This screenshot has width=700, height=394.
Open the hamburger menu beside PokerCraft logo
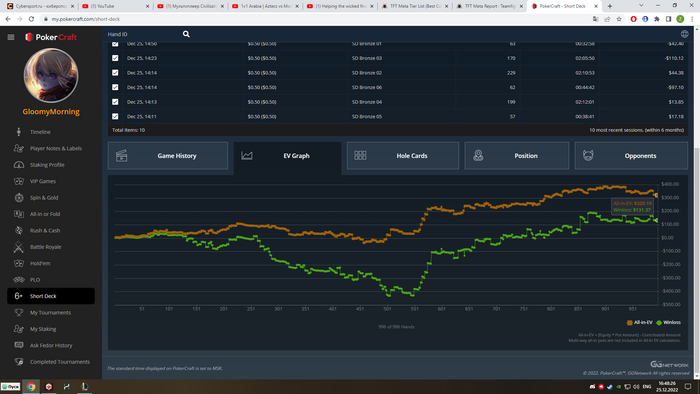point(11,37)
